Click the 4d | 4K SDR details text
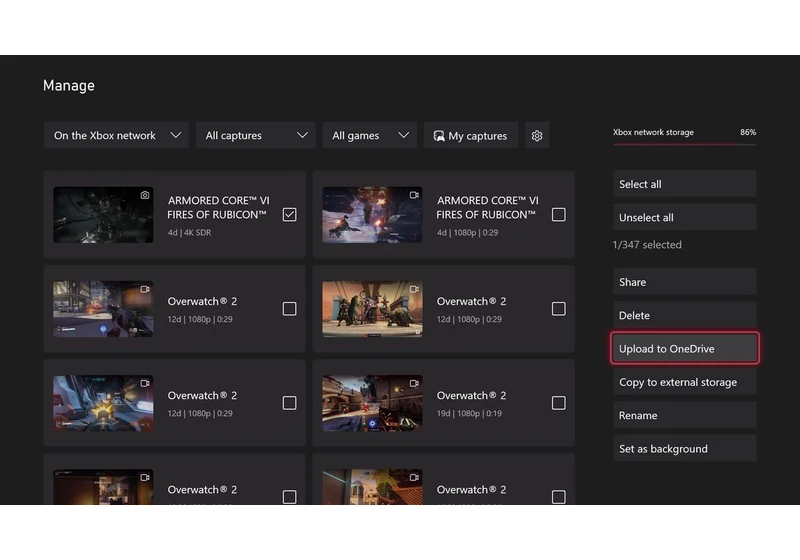800x560 pixels. (x=189, y=233)
